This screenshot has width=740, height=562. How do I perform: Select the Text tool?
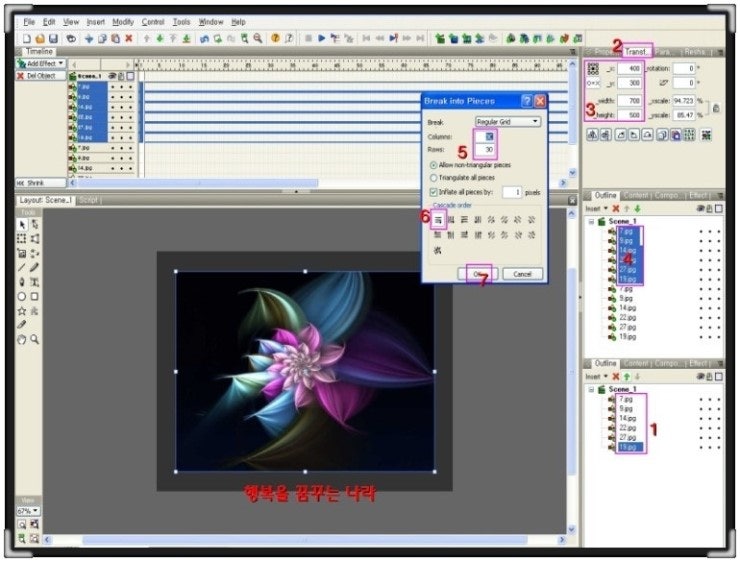point(34,282)
